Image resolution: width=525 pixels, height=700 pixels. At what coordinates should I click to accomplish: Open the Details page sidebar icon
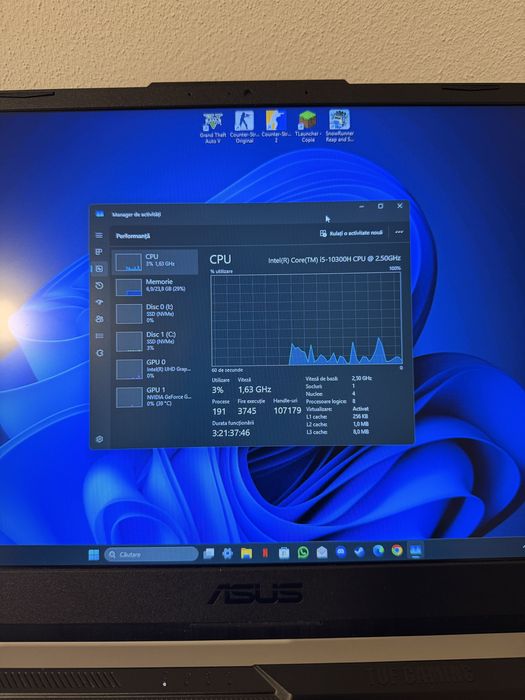pos(99,336)
